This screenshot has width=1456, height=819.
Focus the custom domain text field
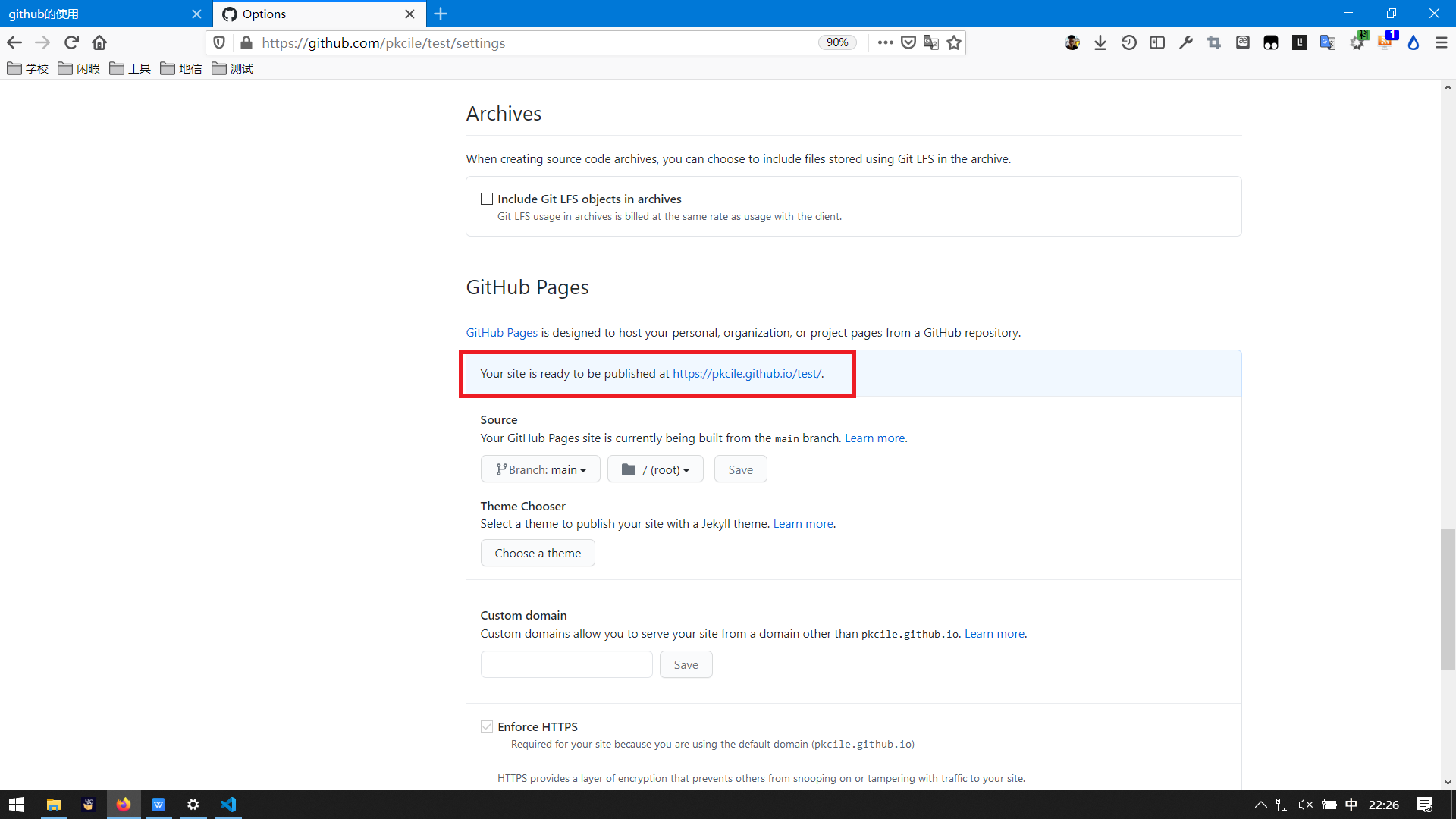coord(566,664)
